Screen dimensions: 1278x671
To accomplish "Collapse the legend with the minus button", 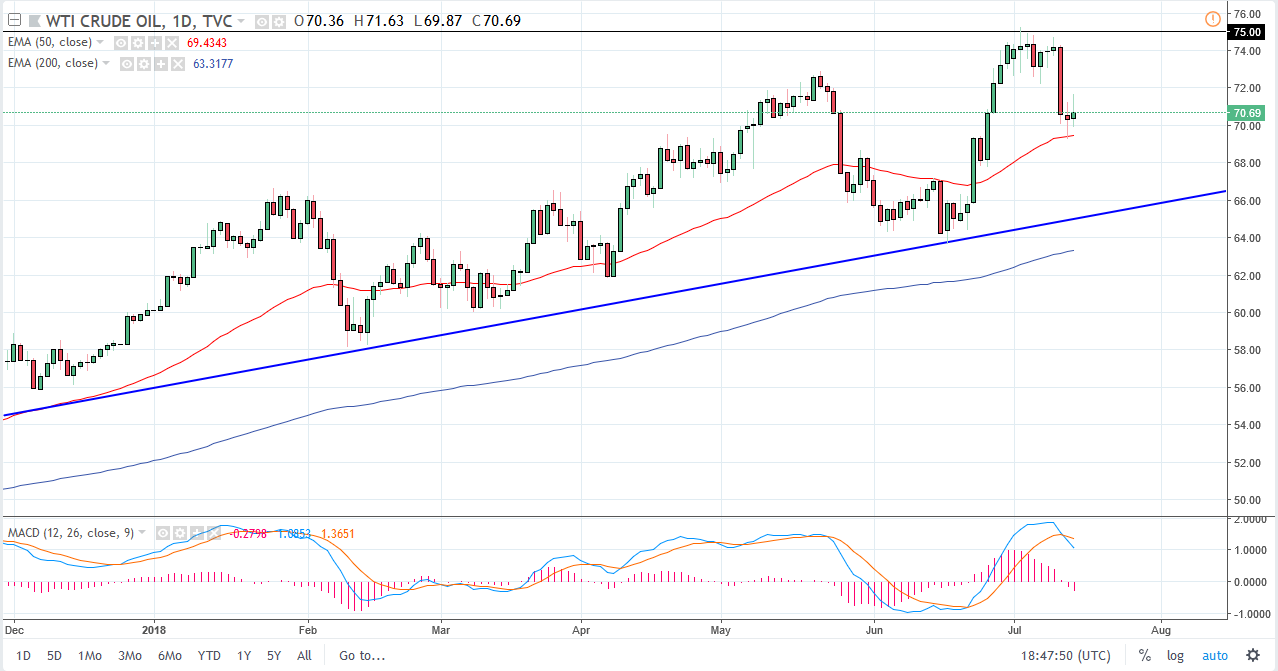I will coord(13,19).
